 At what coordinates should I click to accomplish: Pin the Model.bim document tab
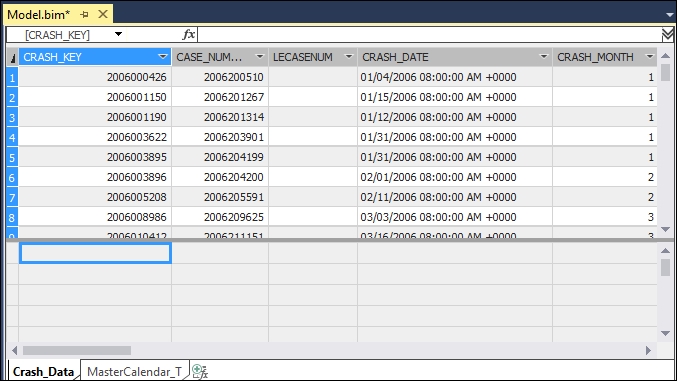(x=84, y=15)
